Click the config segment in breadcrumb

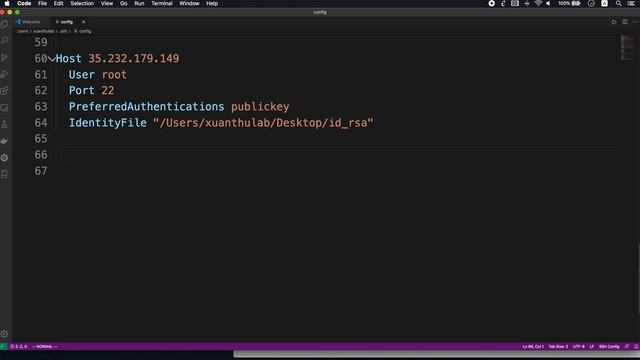[83, 31]
